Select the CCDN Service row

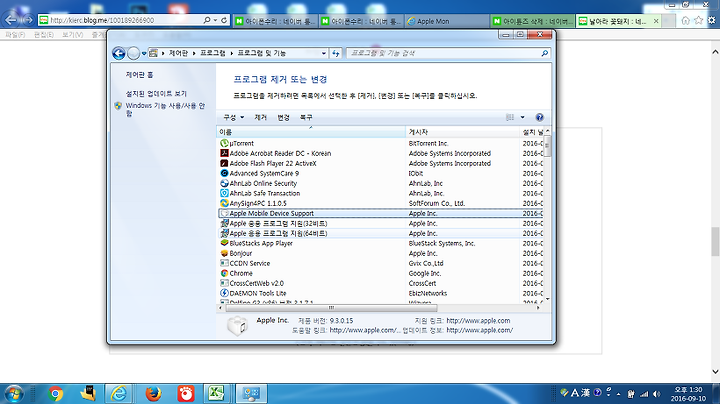click(381, 264)
